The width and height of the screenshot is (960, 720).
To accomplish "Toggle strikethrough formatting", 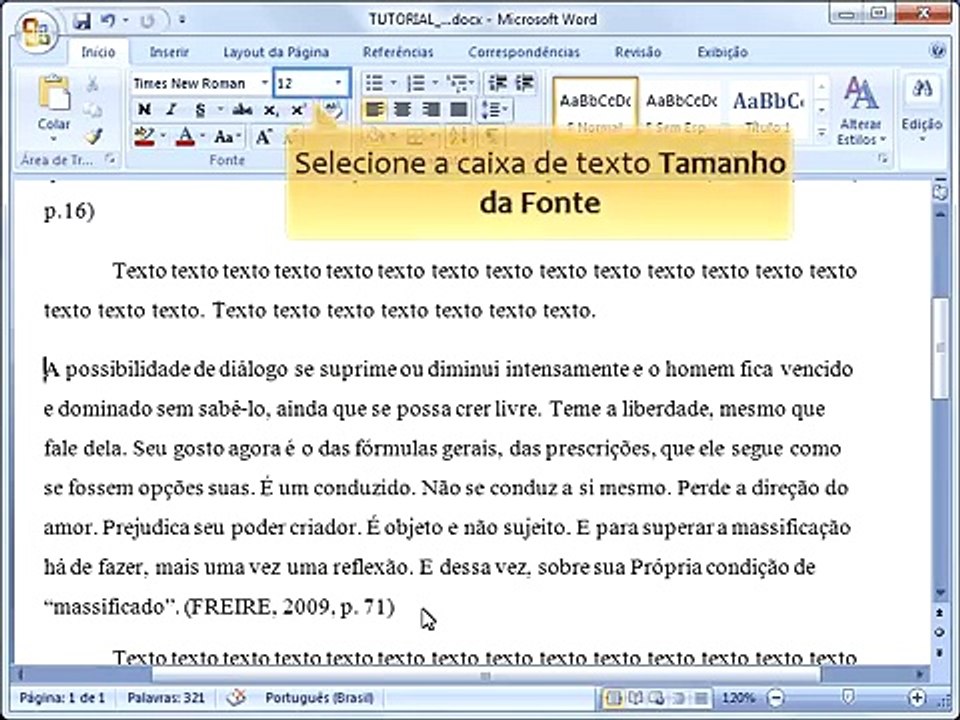I will (242, 110).
